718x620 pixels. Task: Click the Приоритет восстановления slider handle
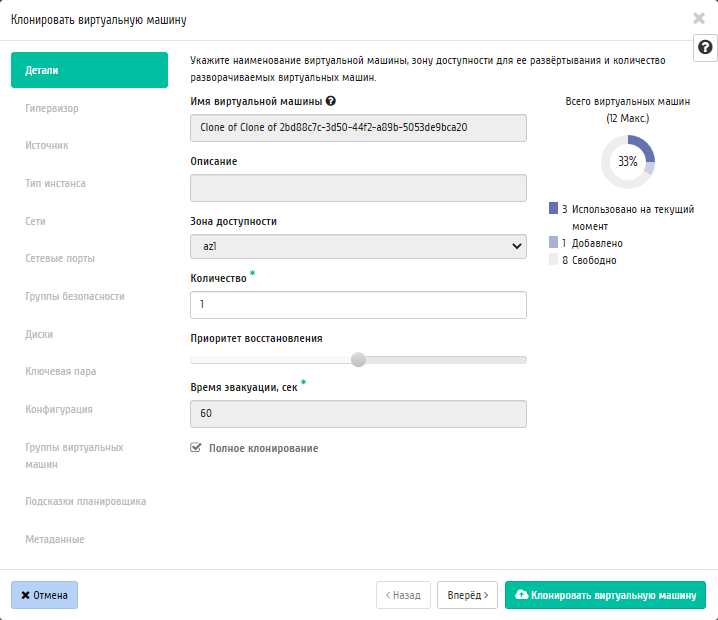pyautogui.click(x=359, y=359)
